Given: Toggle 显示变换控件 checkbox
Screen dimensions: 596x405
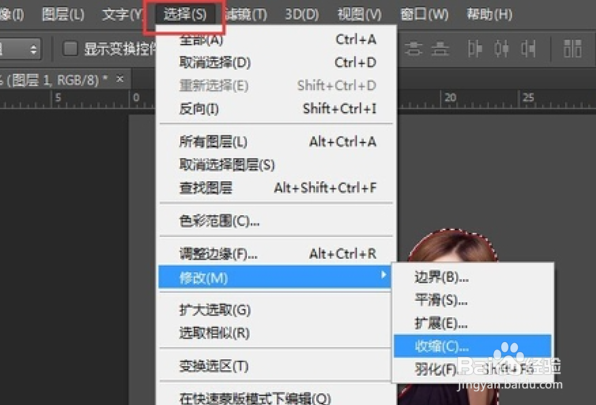Looking at the screenshot, I should pyautogui.click(x=70, y=49).
